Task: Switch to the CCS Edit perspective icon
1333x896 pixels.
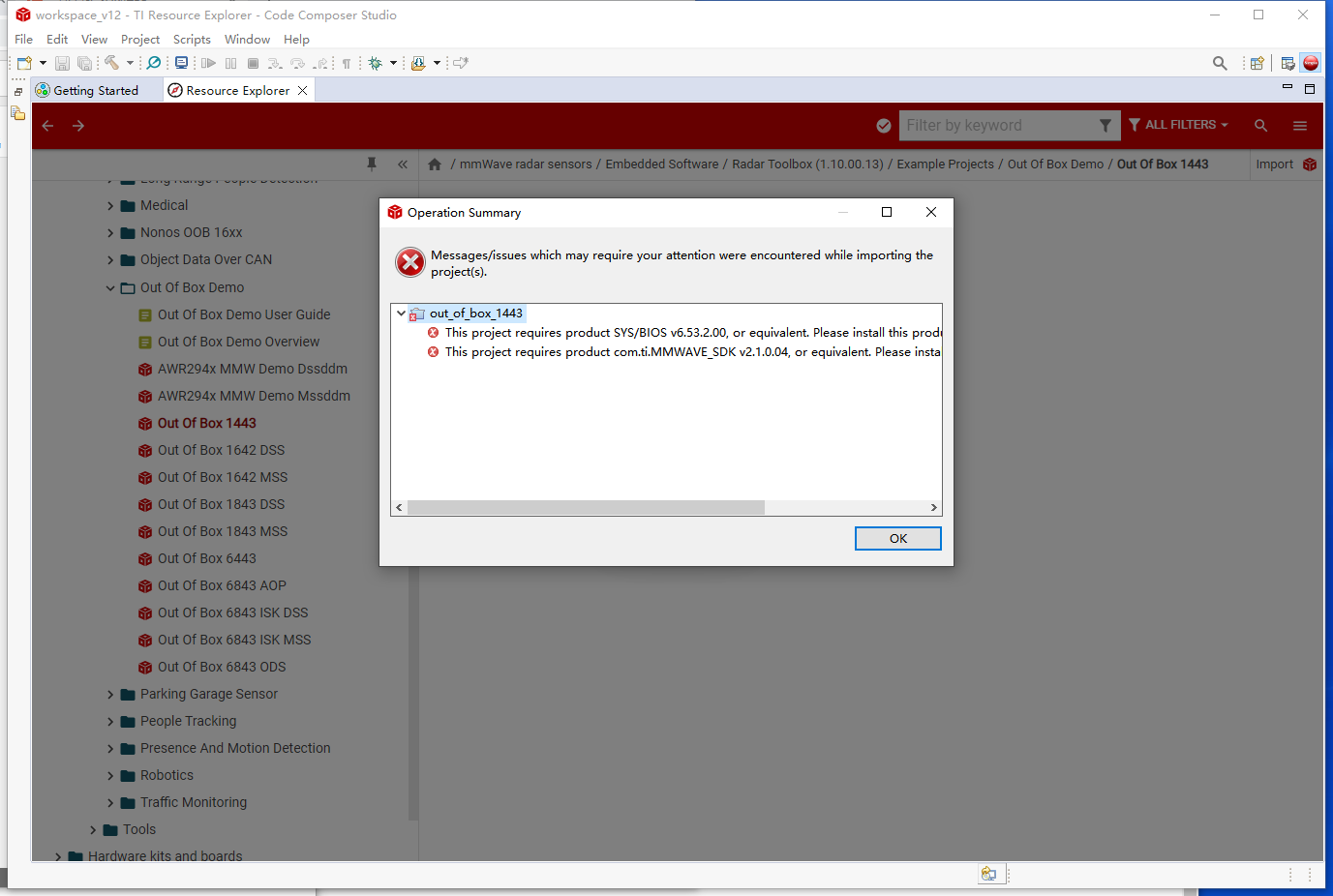Action: pyautogui.click(x=1288, y=63)
